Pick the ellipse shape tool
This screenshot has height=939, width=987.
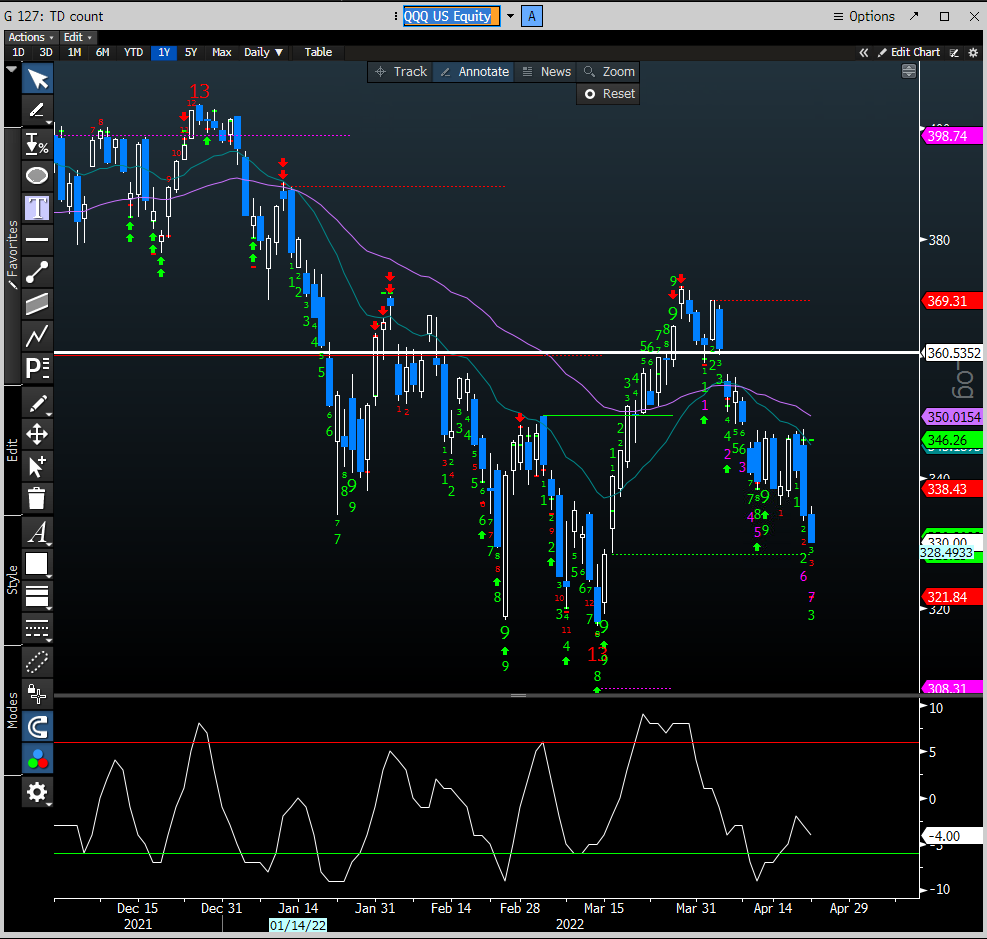[x=37, y=176]
